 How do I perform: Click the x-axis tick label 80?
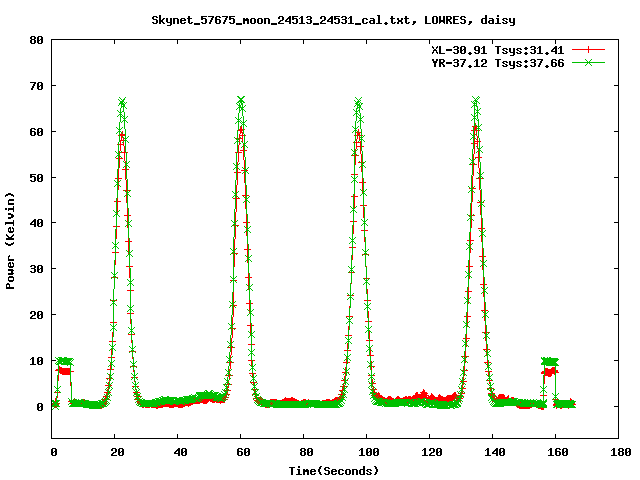(306, 452)
